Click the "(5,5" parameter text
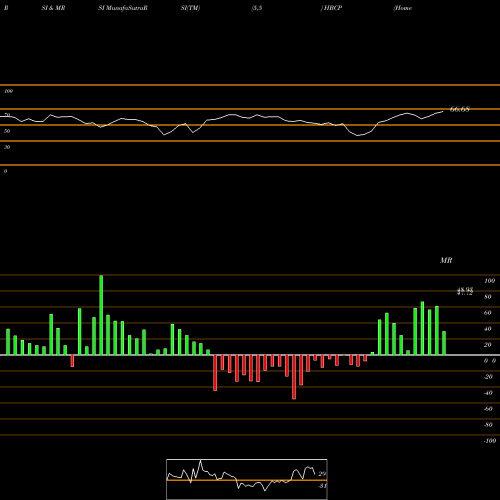Viewport: 500px width, 500px height. pyautogui.click(x=257, y=8)
